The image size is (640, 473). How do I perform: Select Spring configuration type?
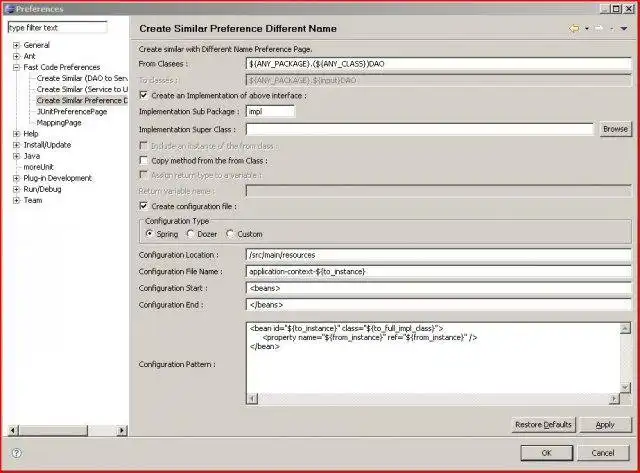click(149, 234)
